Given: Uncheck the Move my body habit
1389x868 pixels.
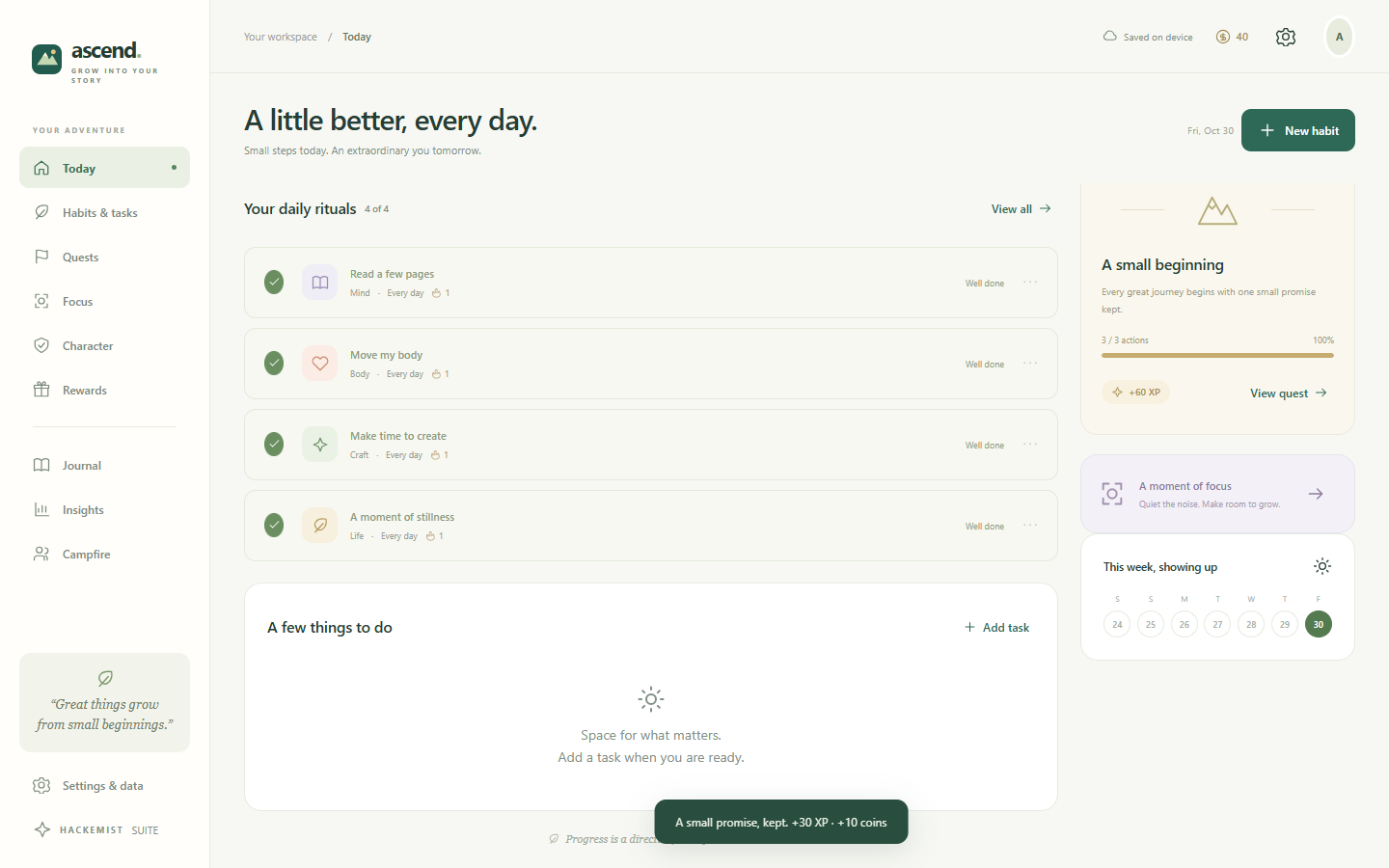Looking at the screenshot, I should pos(274,364).
